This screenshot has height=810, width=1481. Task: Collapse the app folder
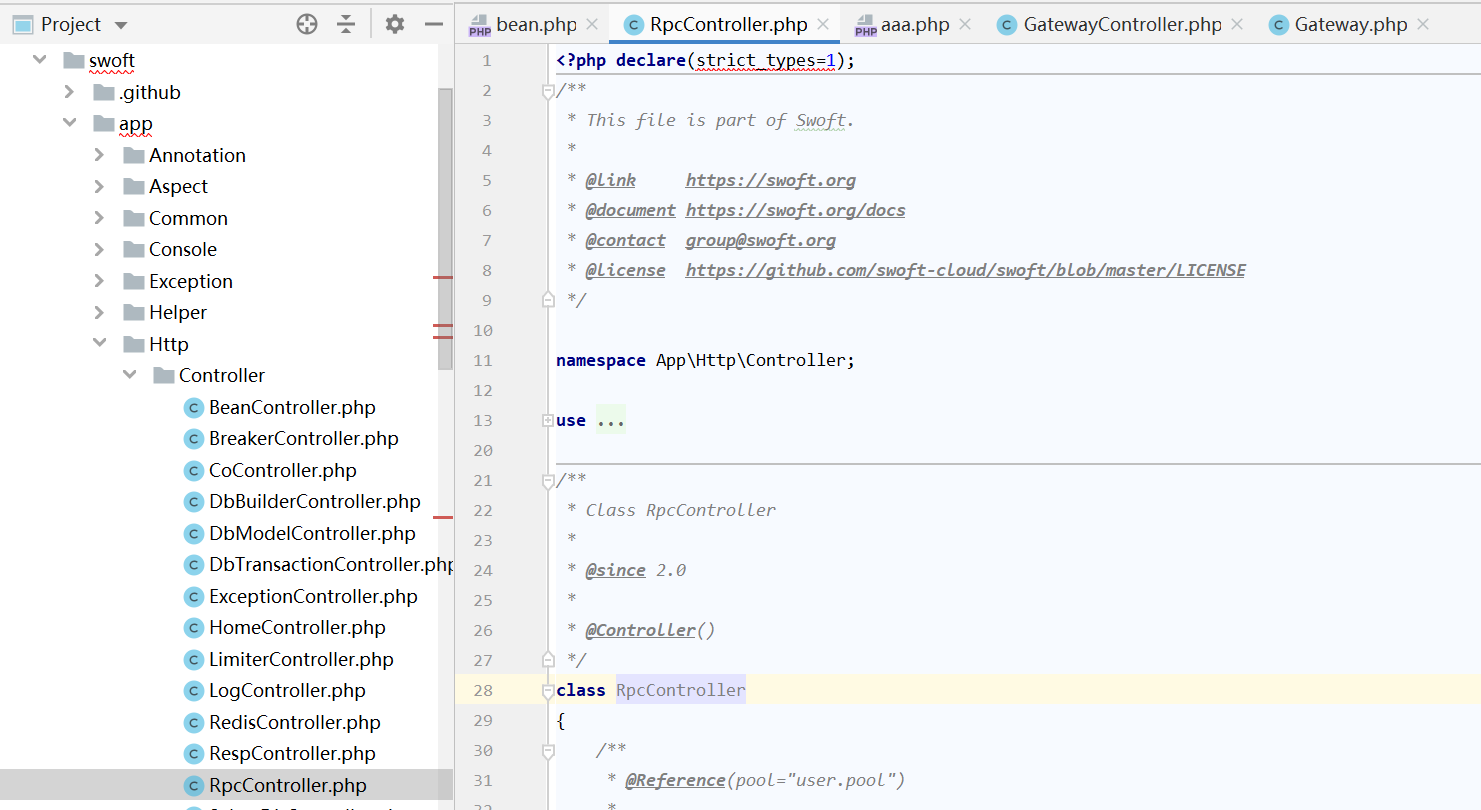point(70,123)
